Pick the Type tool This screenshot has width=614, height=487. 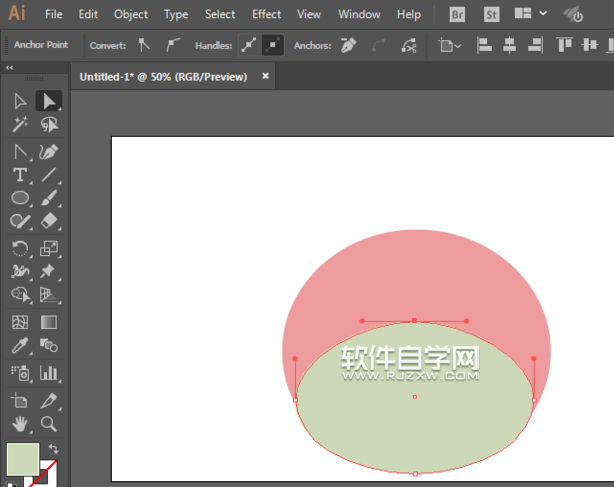[x=20, y=175]
